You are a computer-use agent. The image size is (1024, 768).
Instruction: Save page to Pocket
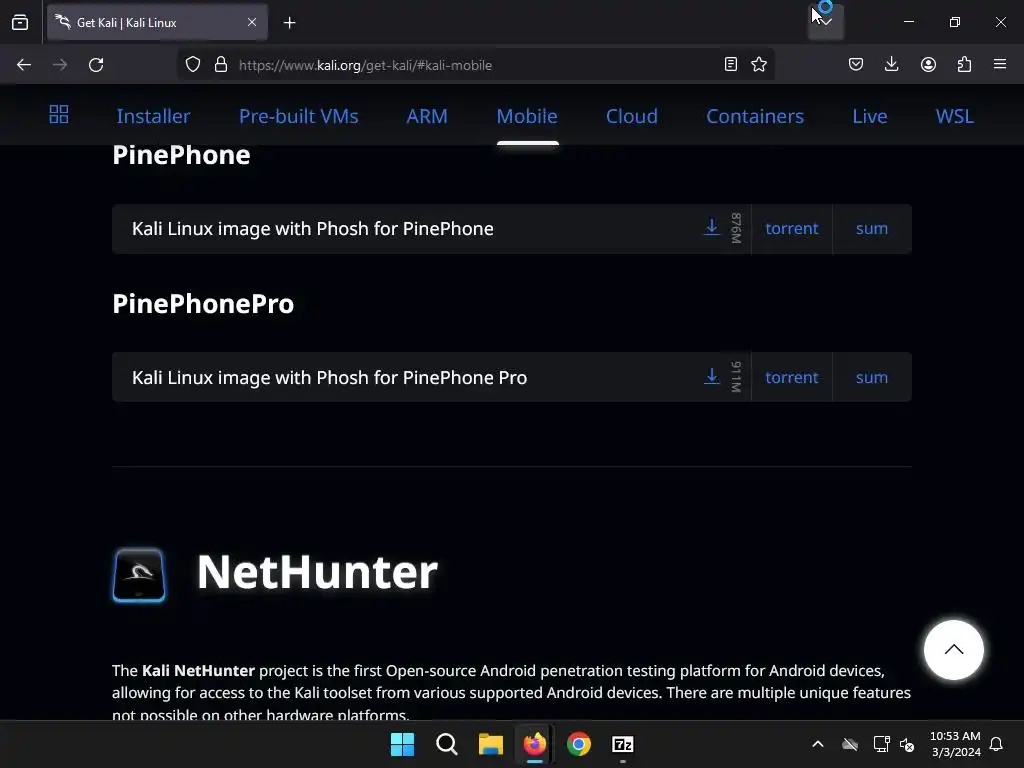click(856, 64)
